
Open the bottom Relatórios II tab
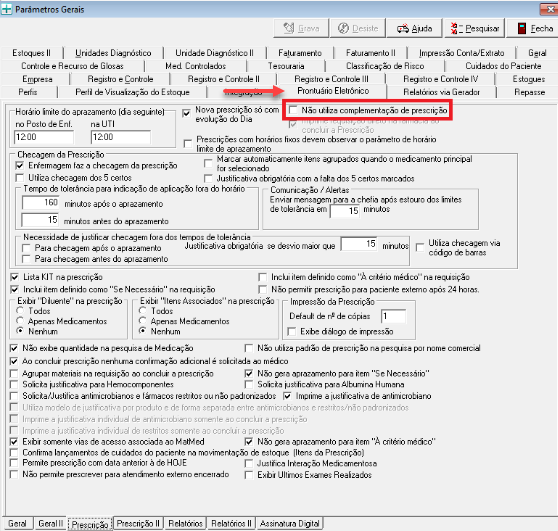click(x=231, y=524)
